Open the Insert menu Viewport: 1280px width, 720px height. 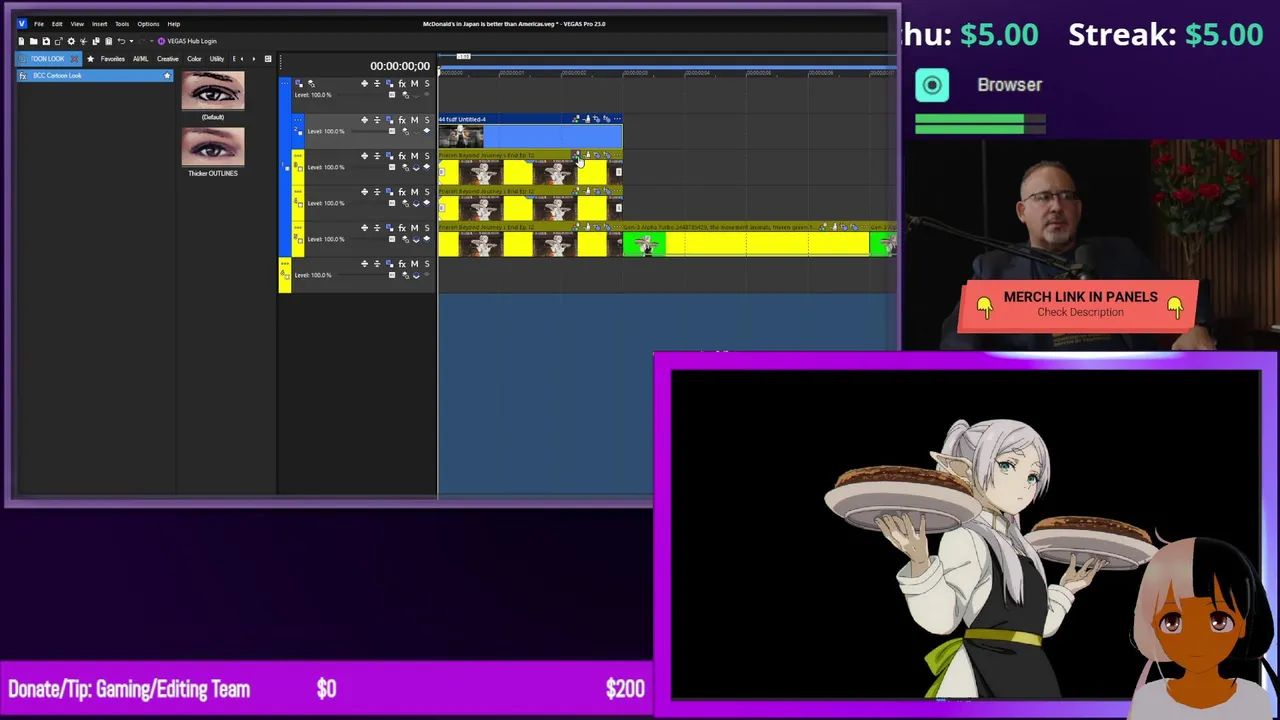coord(100,24)
